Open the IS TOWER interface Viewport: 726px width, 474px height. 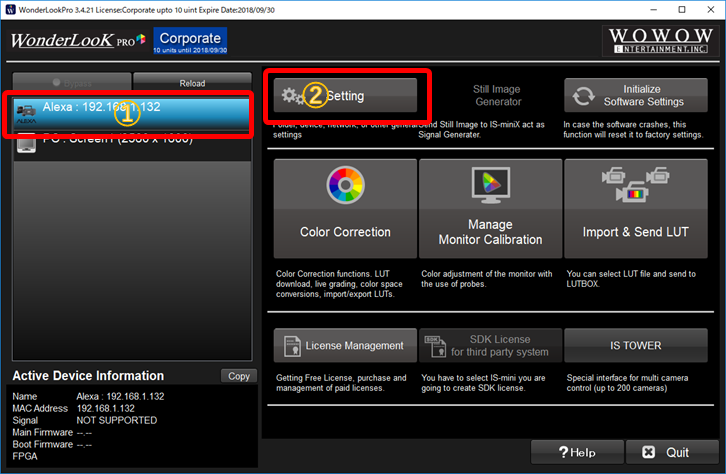pos(635,345)
